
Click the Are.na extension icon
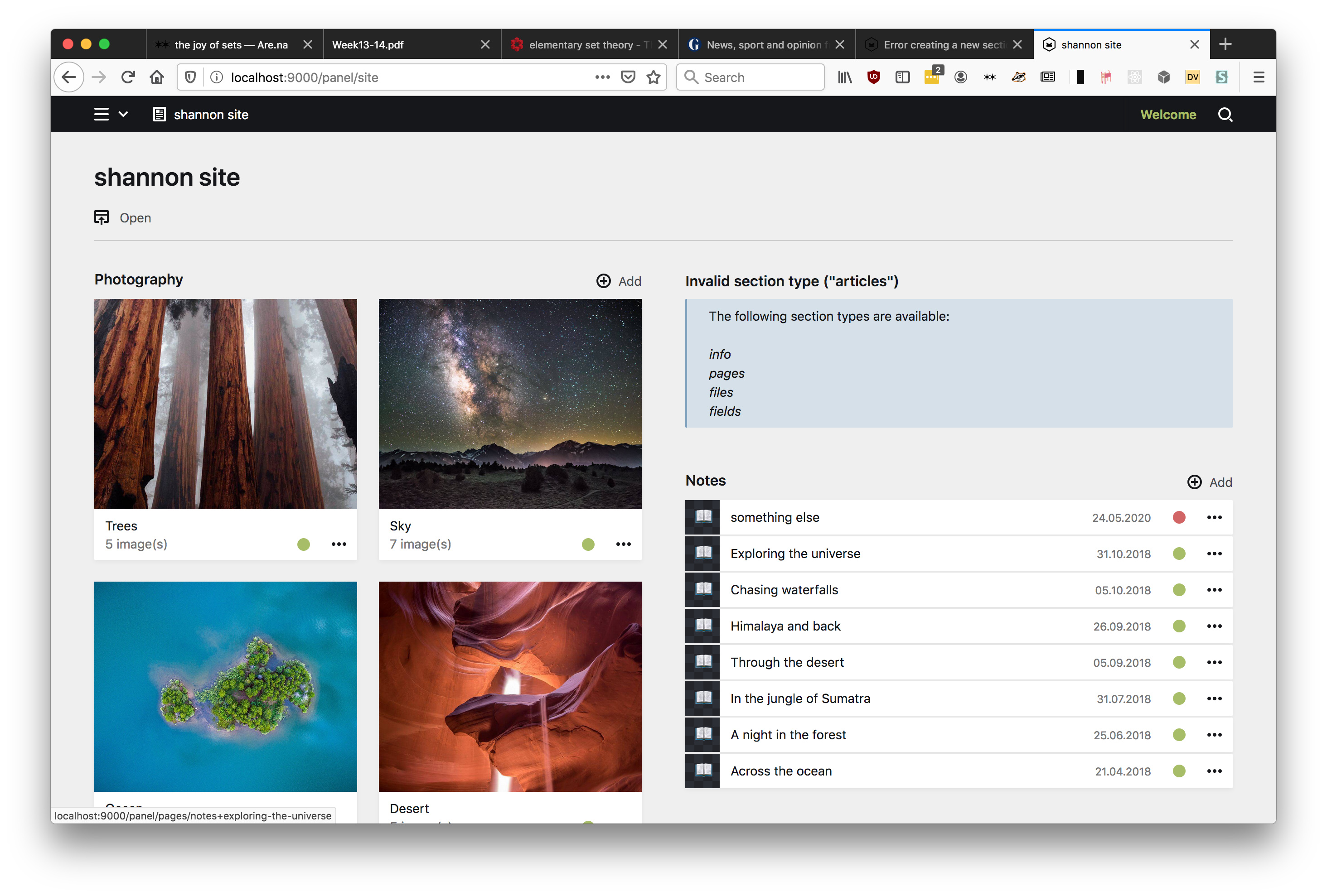click(x=989, y=77)
